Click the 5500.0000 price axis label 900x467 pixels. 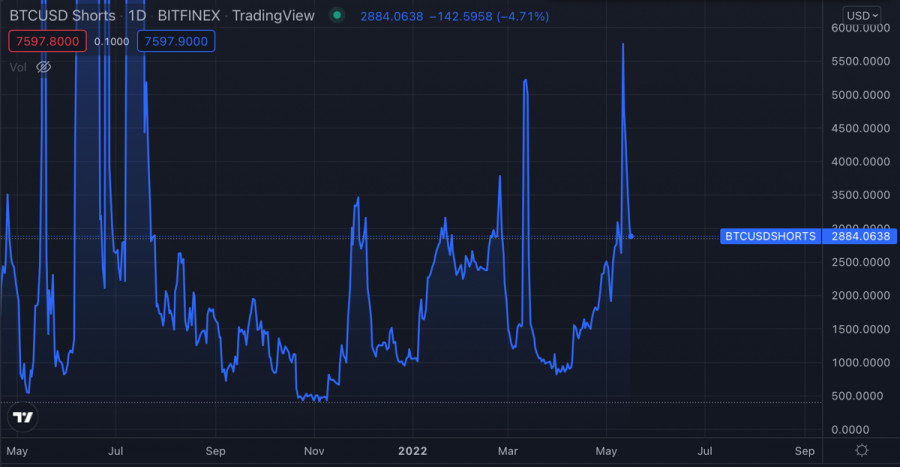pos(860,61)
